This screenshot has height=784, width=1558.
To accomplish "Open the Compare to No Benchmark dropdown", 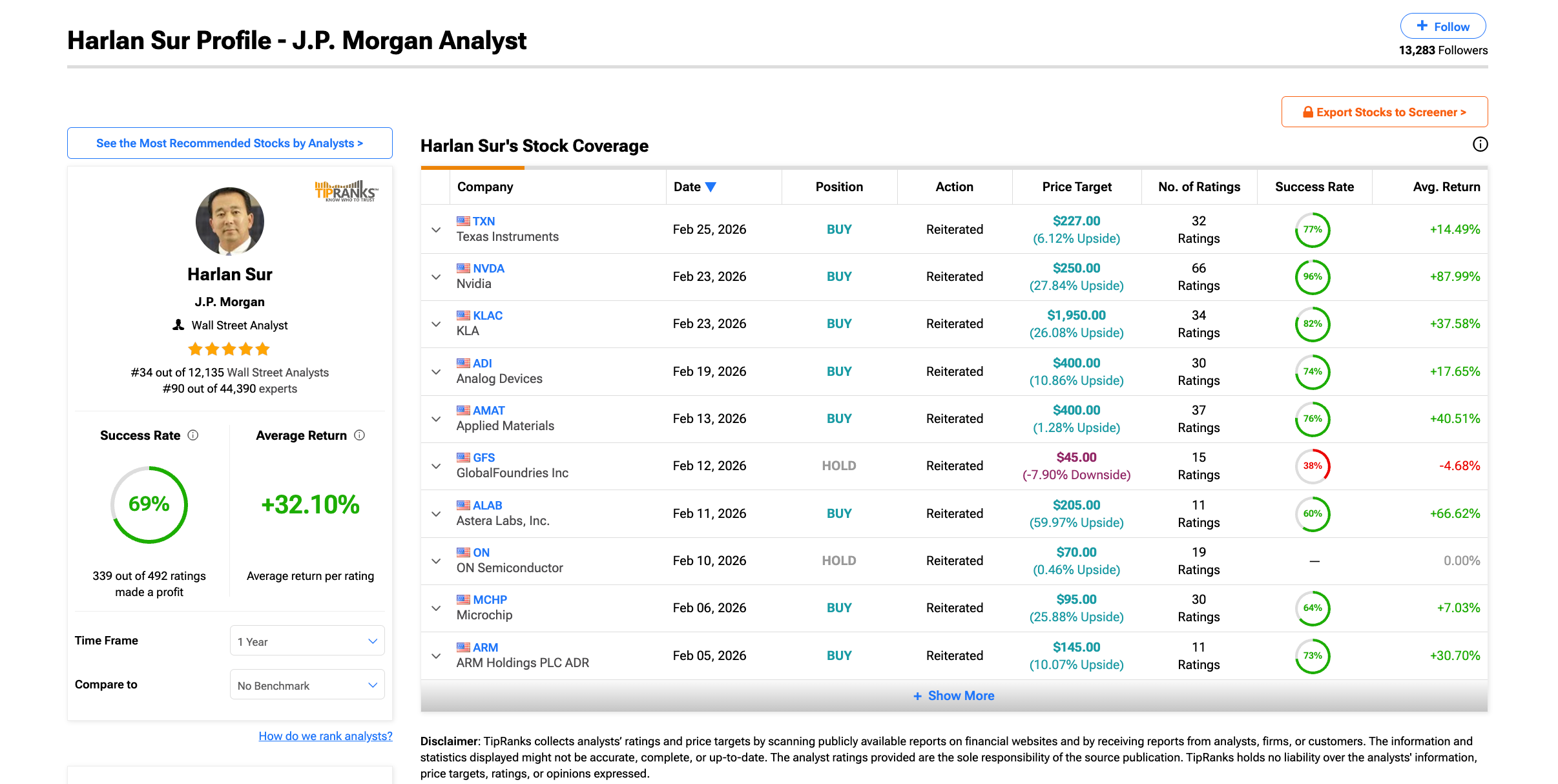I will click(307, 685).
